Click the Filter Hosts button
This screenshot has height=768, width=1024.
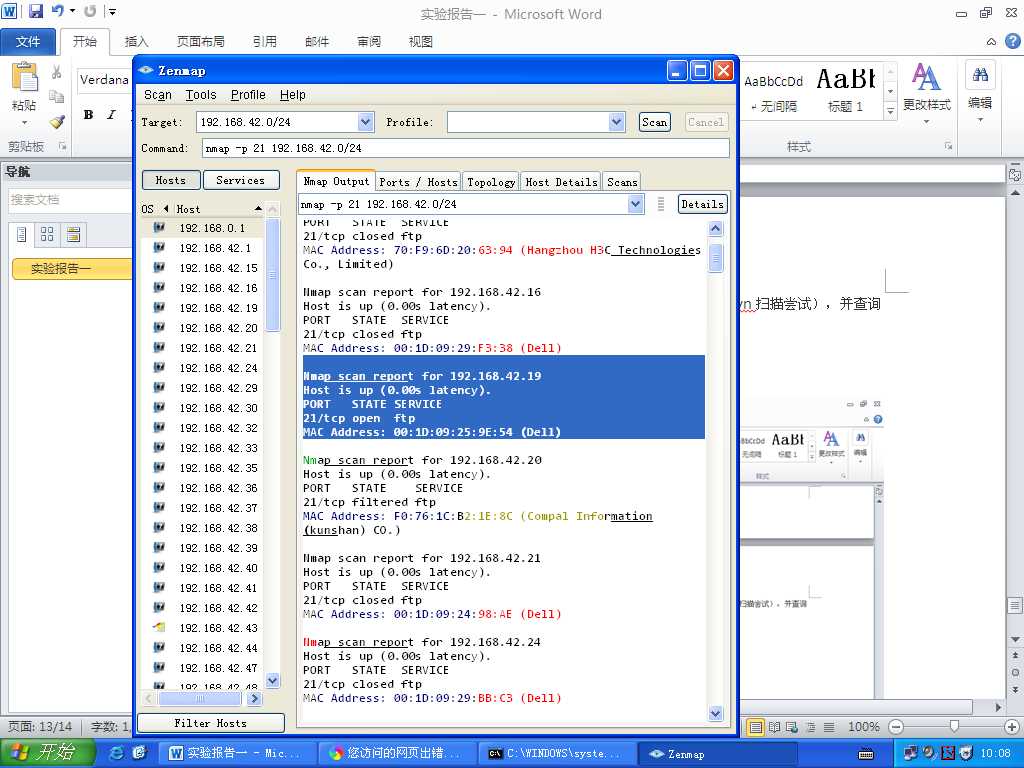point(210,723)
